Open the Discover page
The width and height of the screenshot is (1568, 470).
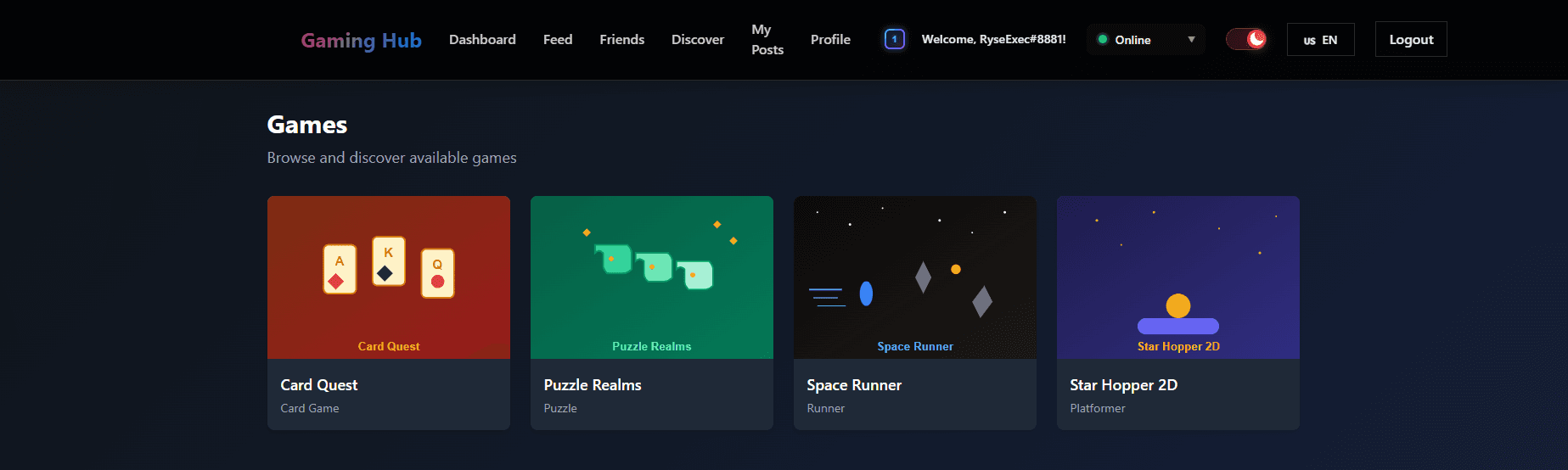pos(697,40)
